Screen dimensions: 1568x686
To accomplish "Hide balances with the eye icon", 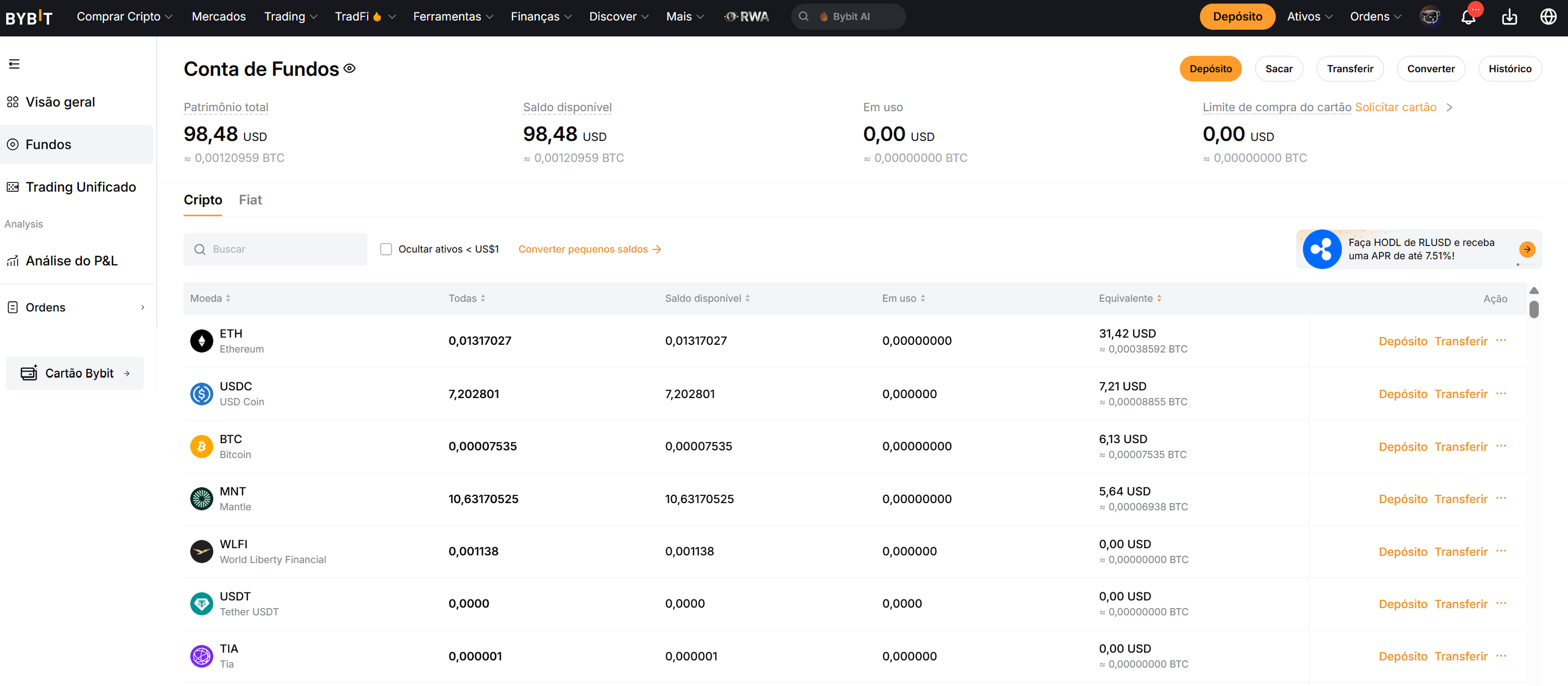I will 349,68.
